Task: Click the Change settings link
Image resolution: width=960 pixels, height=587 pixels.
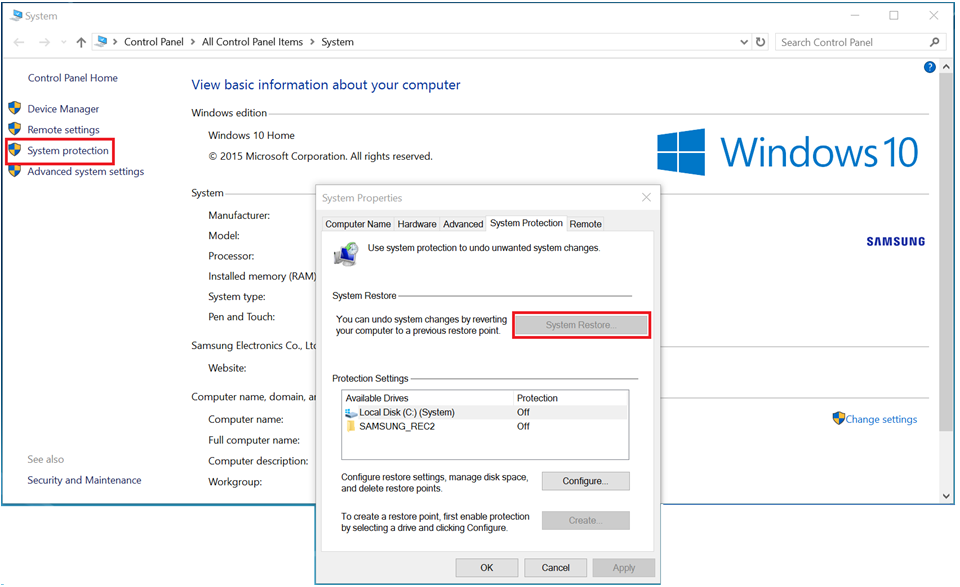Action: tap(881, 419)
